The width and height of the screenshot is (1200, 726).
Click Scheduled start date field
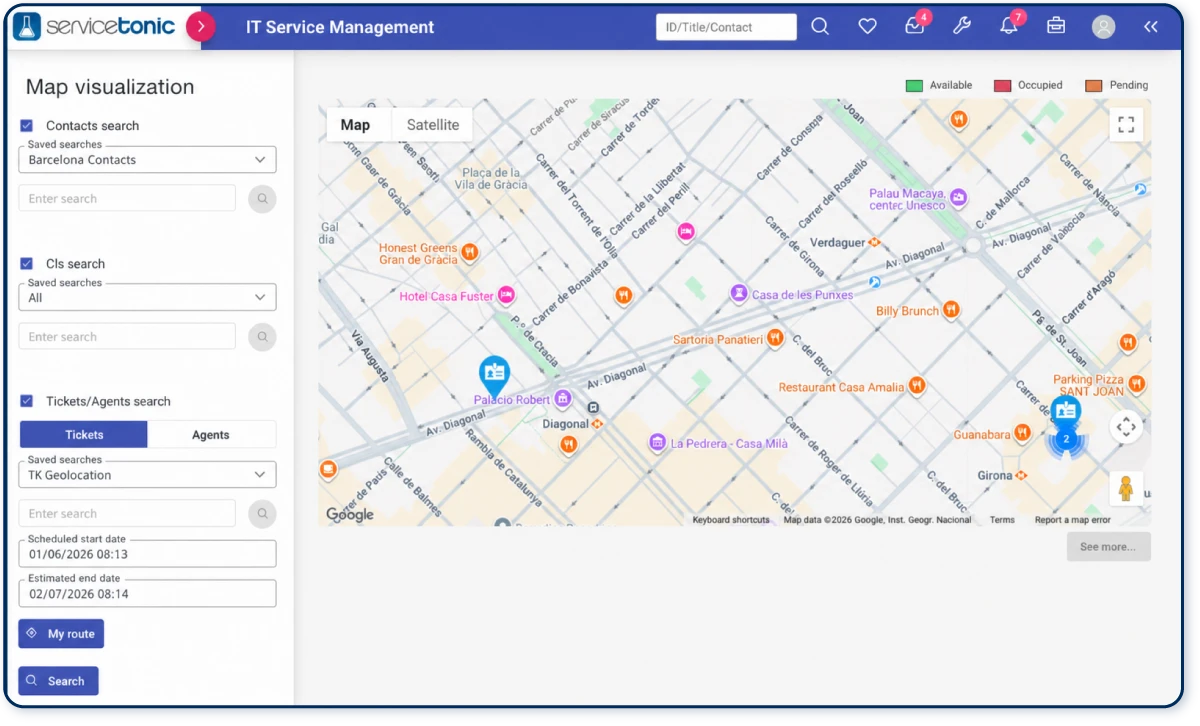147,554
